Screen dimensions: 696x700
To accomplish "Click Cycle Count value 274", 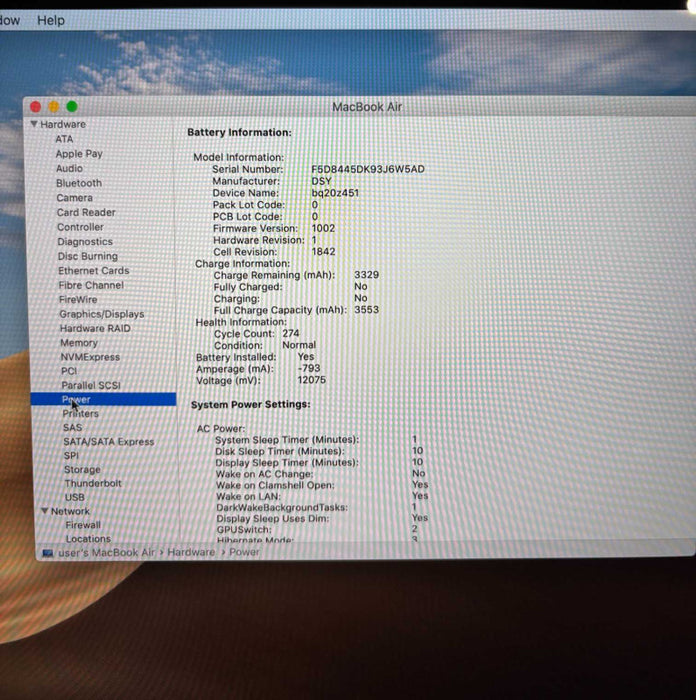I will [291, 333].
